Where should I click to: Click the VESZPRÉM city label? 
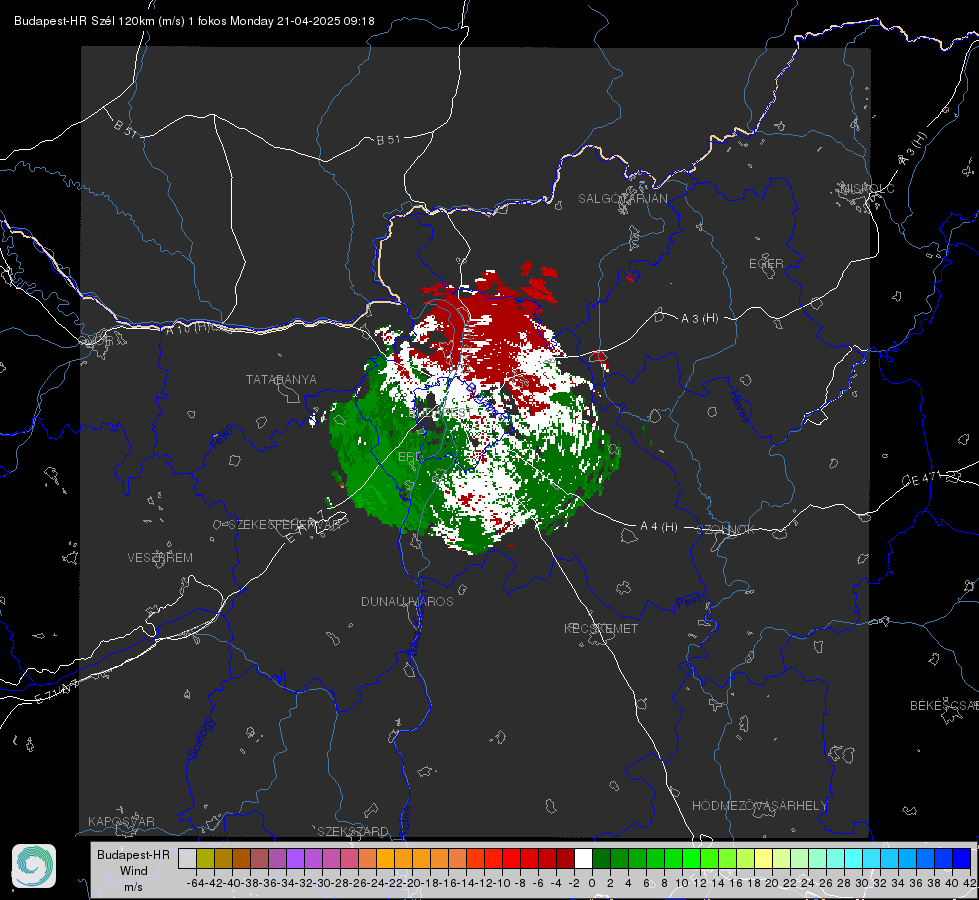tap(160, 557)
